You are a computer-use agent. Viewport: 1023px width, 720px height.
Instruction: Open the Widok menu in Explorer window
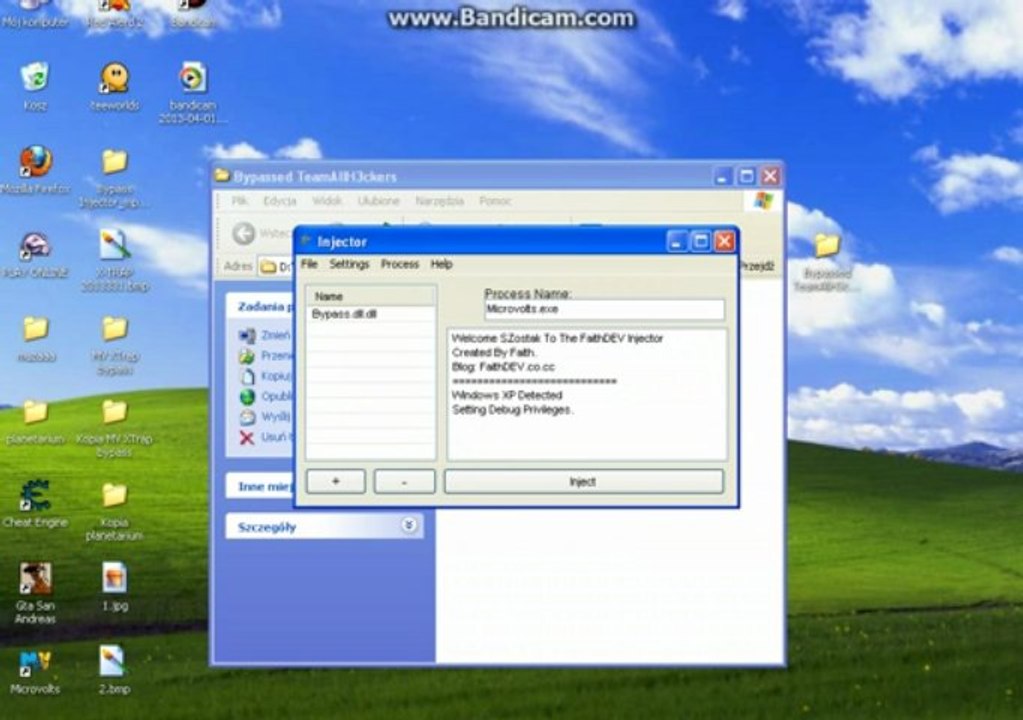click(327, 201)
